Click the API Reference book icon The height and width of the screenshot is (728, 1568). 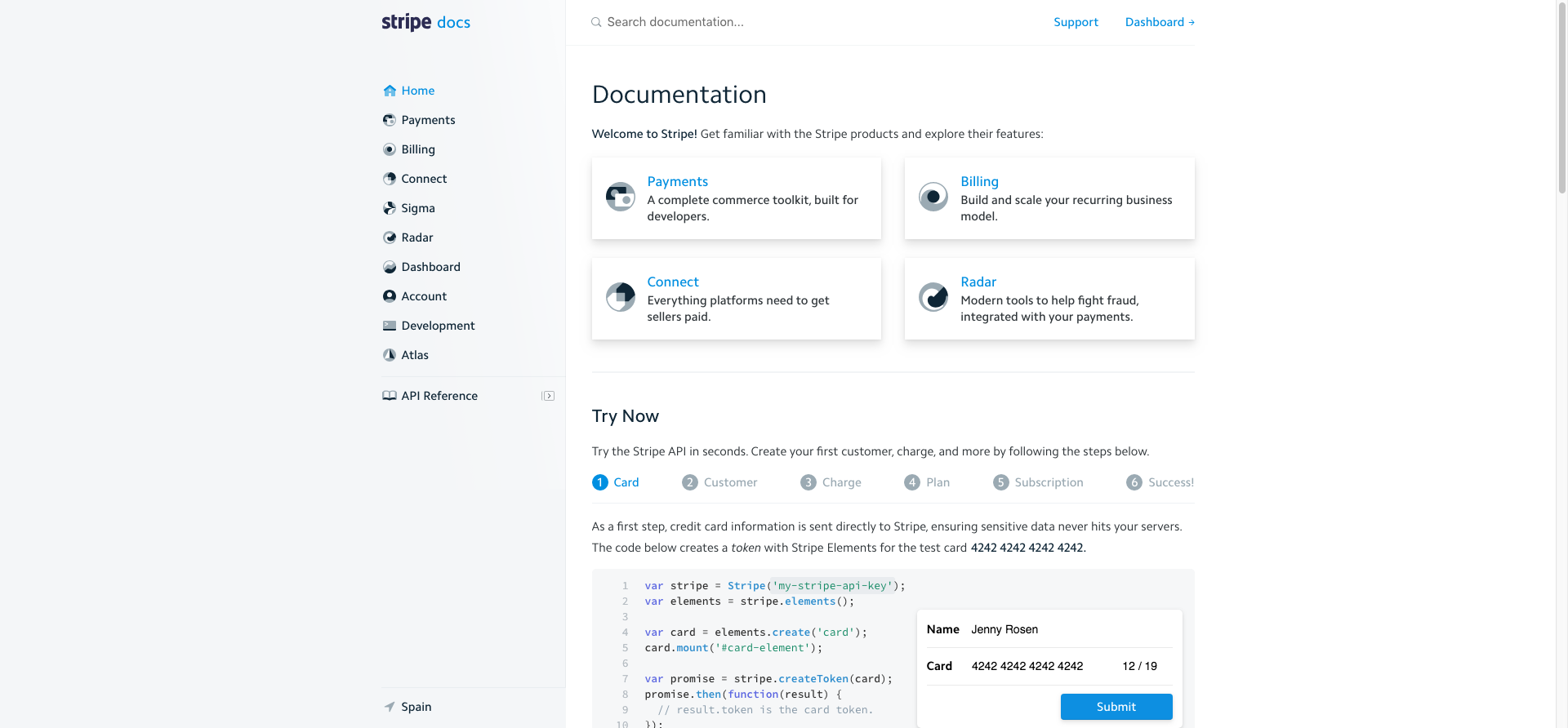coord(390,396)
